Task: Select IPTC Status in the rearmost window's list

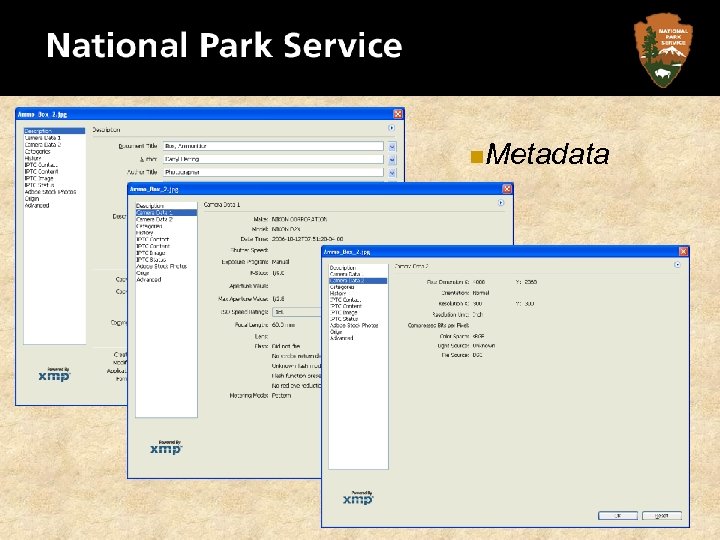Action: pos(39,185)
